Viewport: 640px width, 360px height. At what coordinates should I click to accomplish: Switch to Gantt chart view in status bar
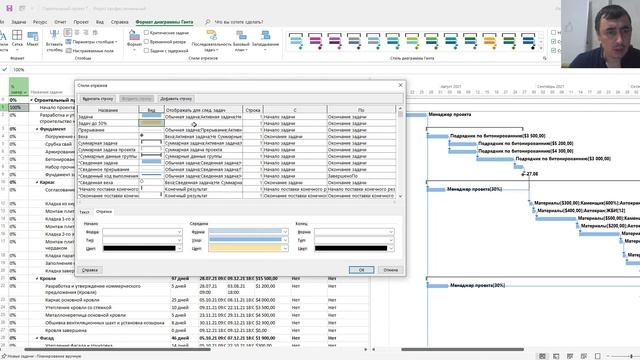[x=542, y=356]
